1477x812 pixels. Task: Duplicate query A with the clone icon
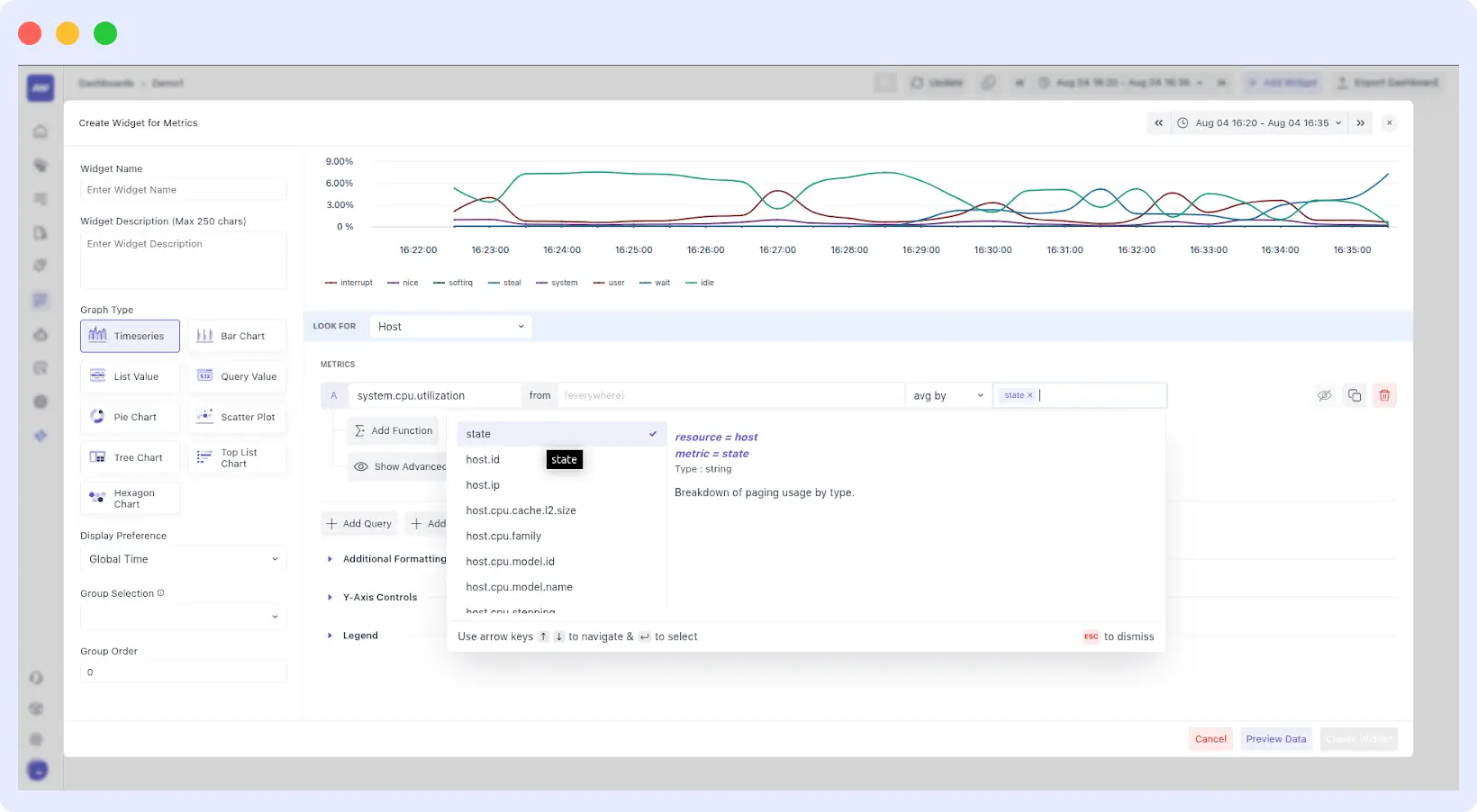click(x=1355, y=395)
